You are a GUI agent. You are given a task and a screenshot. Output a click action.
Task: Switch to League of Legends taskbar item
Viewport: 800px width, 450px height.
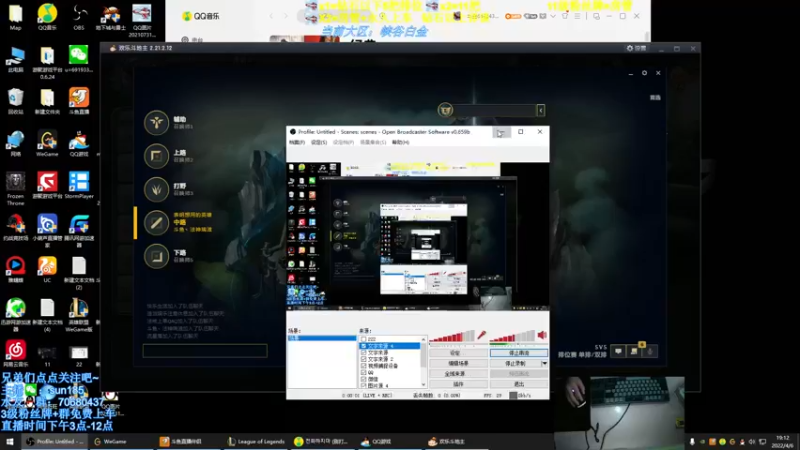click(256, 441)
